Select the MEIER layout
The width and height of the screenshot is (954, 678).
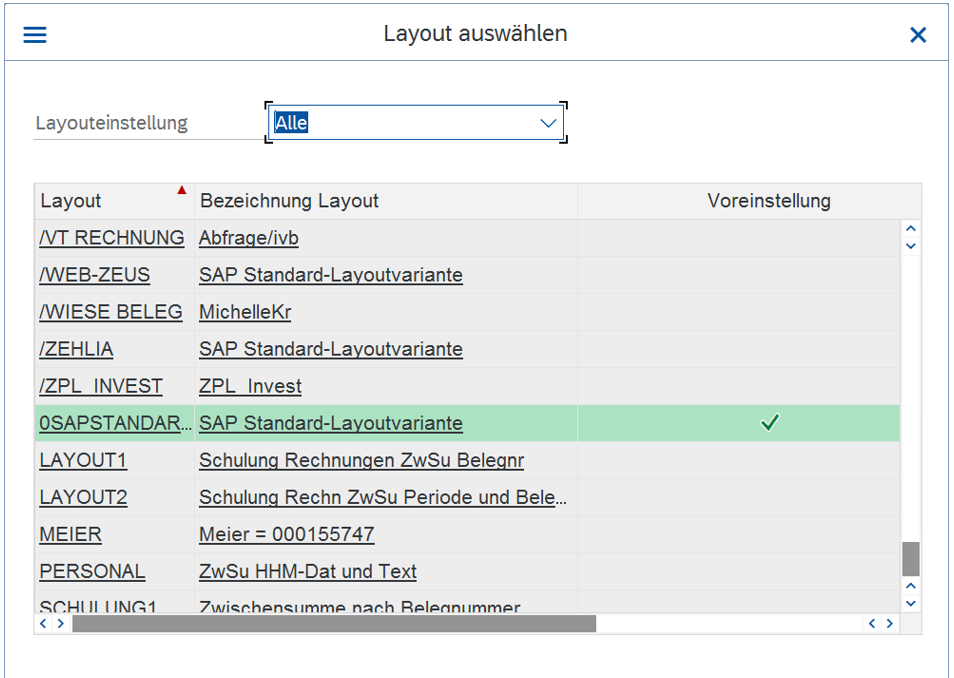70,534
